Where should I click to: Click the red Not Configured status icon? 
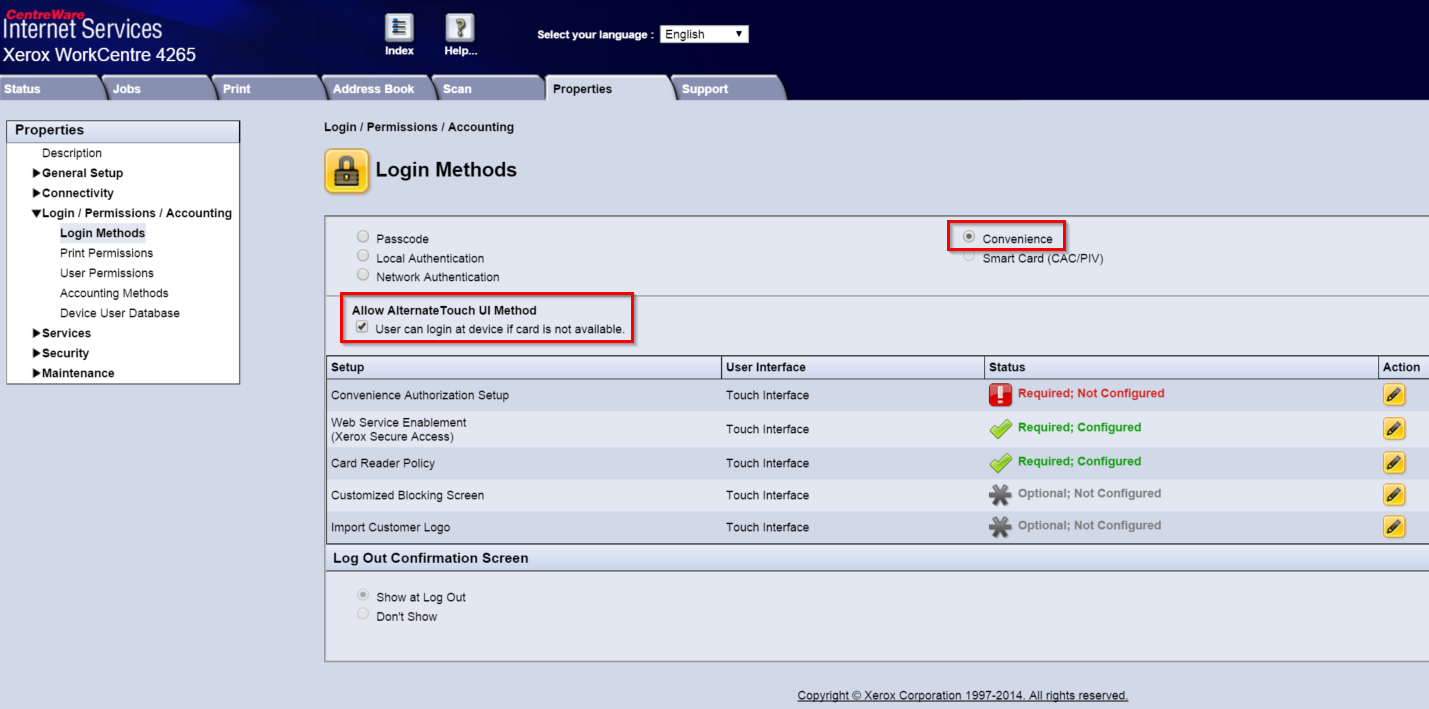pos(999,394)
